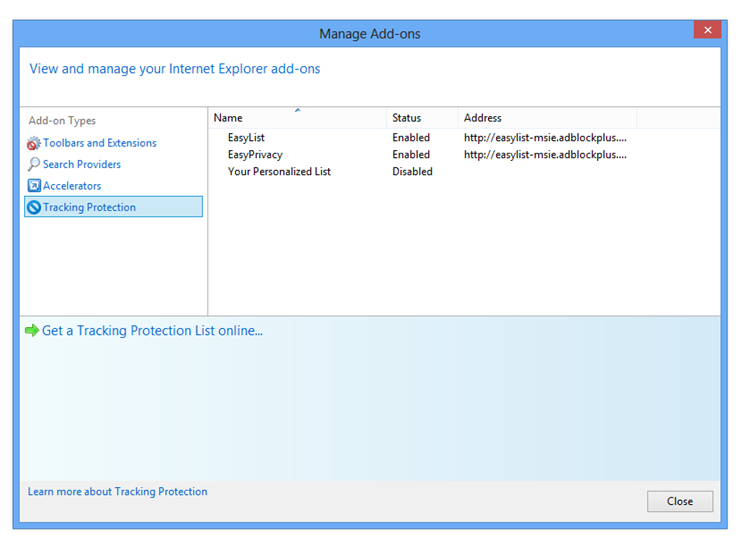742x539 pixels.
Task: Sort list by Address column header
Action: pos(548,118)
